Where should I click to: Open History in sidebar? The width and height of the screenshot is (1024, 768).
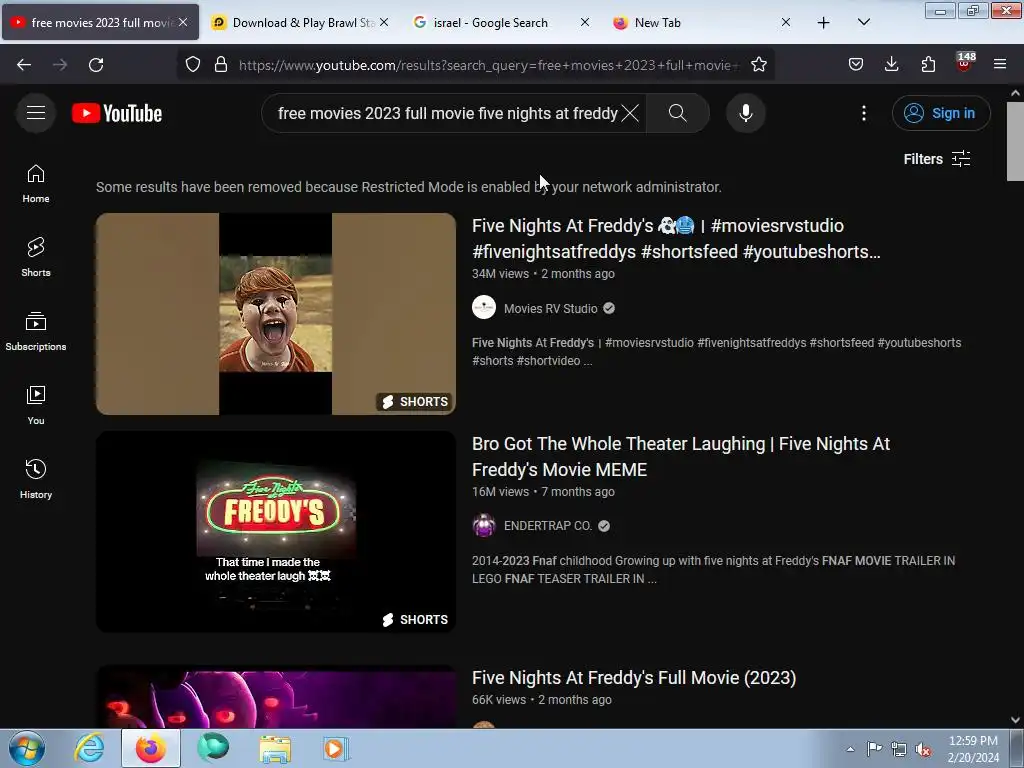coord(36,479)
